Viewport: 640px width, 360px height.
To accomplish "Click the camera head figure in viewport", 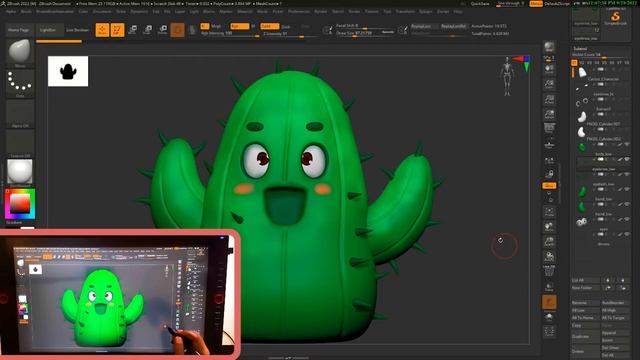I will point(507,76).
